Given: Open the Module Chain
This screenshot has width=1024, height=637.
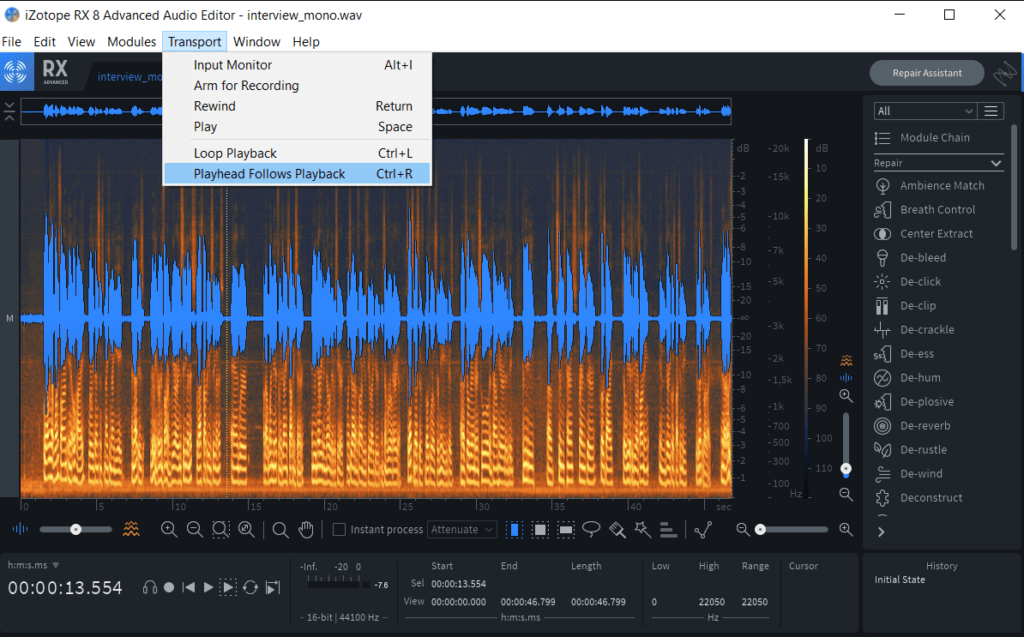Looking at the screenshot, I should pyautogui.click(x=934, y=138).
